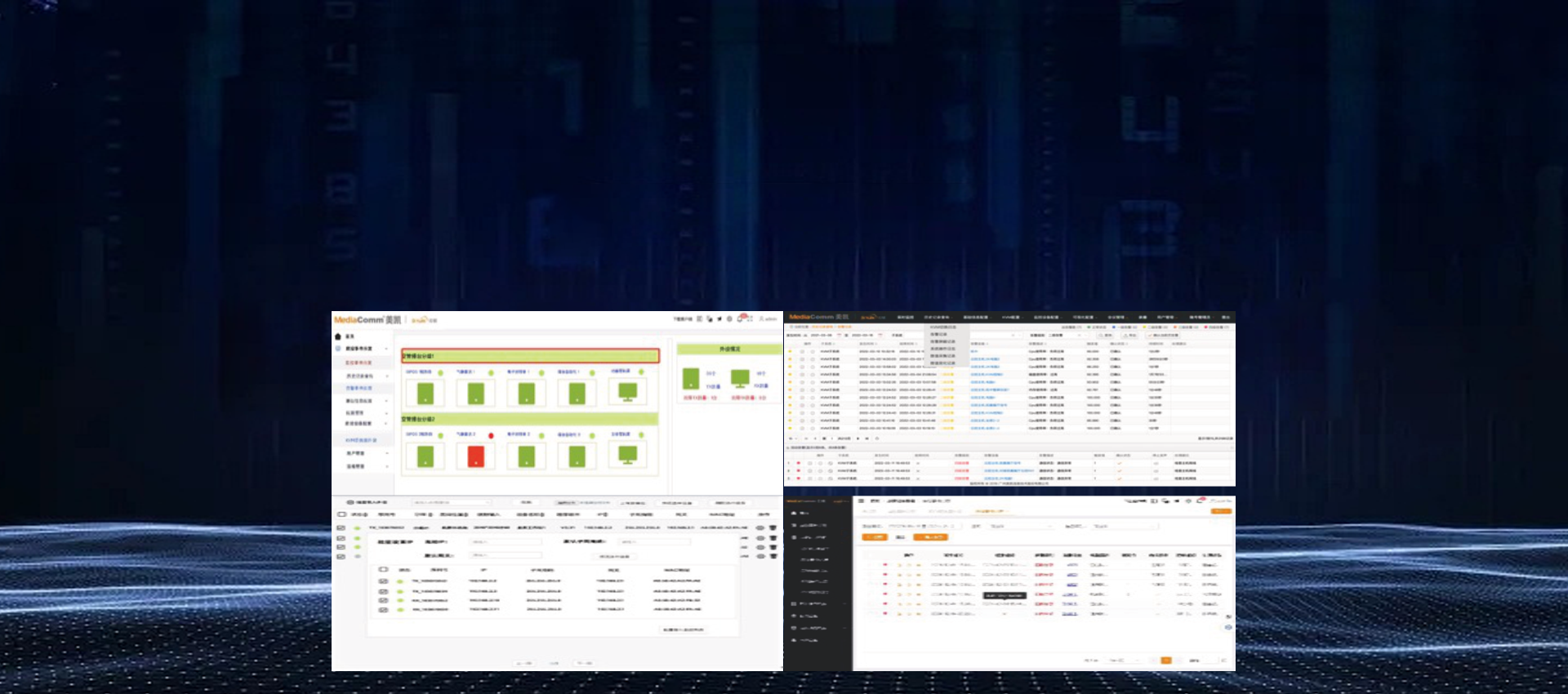Click the home icon in the dark sidebar
The image size is (1568, 694).
794,513
